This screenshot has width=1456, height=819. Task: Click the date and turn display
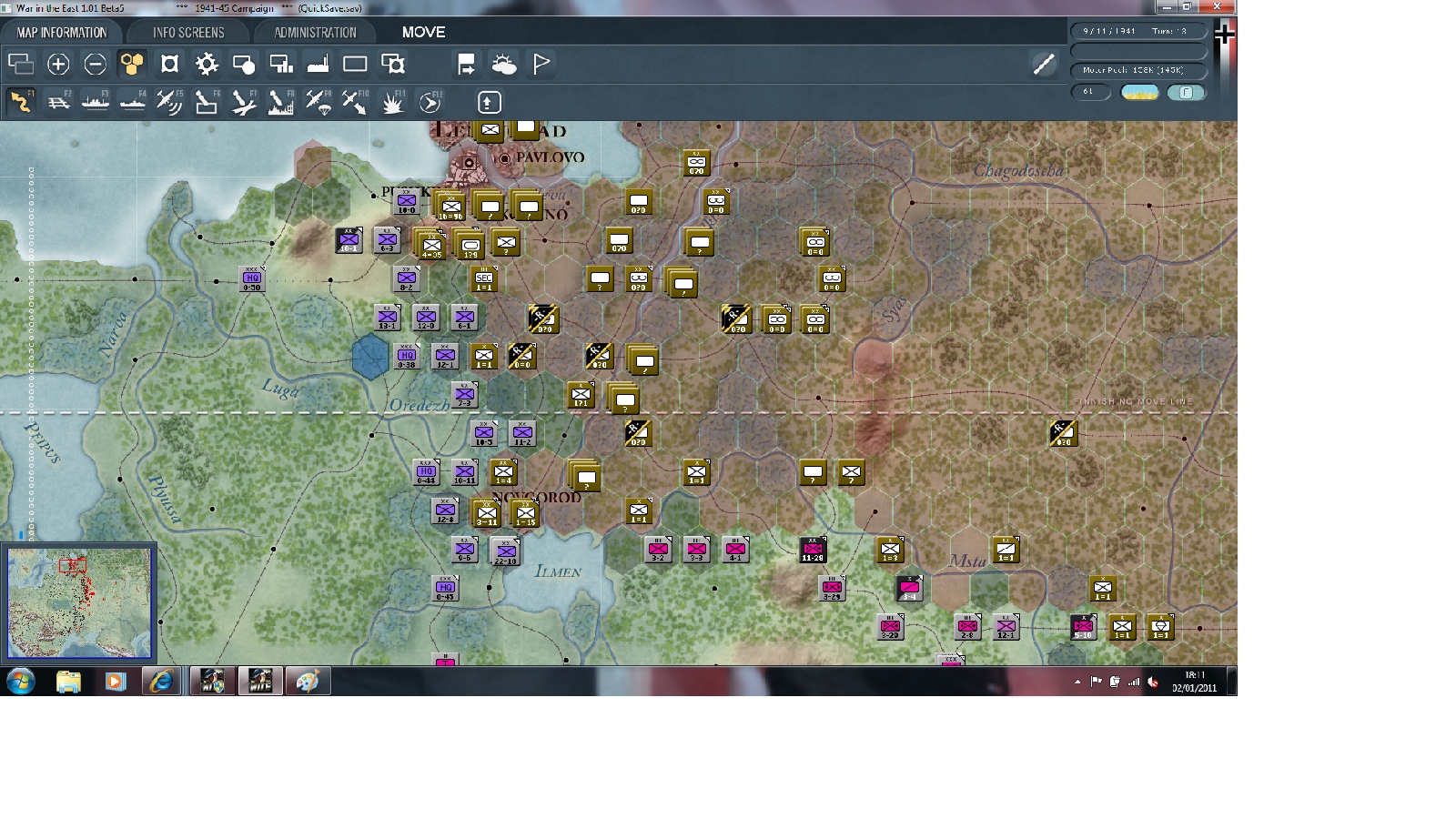click(1138, 31)
